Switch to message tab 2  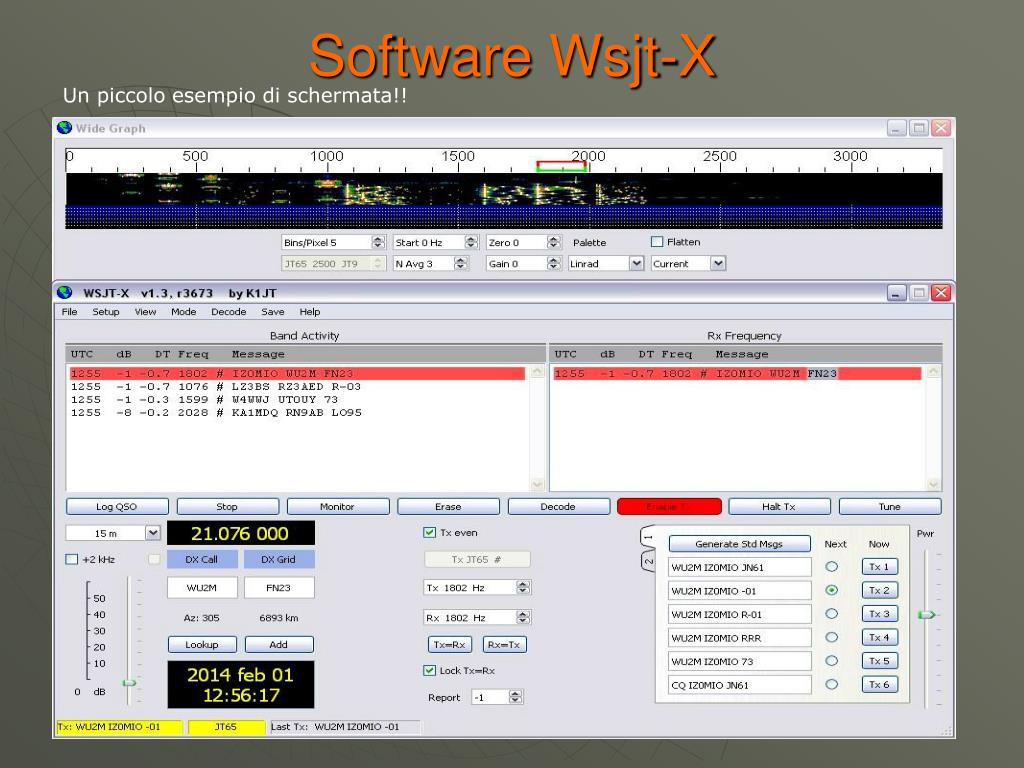(648, 561)
